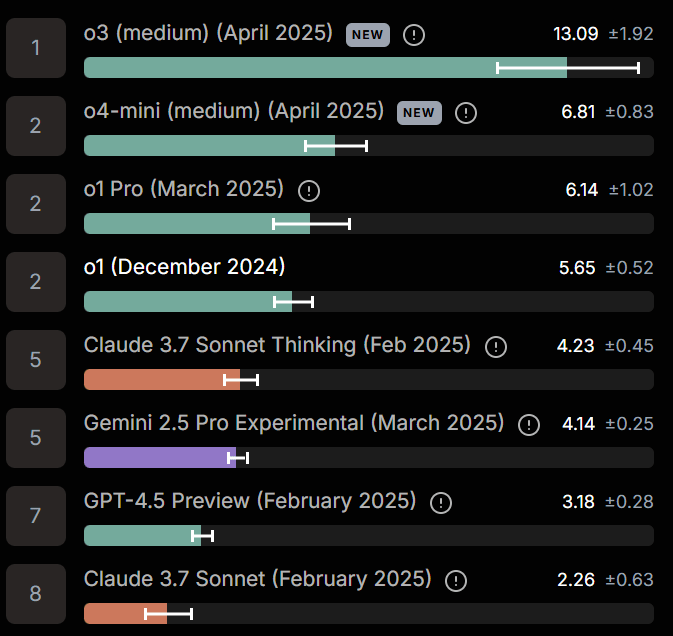Click the o3 (medium) green score bar
The image size is (673, 636).
coord(290,68)
